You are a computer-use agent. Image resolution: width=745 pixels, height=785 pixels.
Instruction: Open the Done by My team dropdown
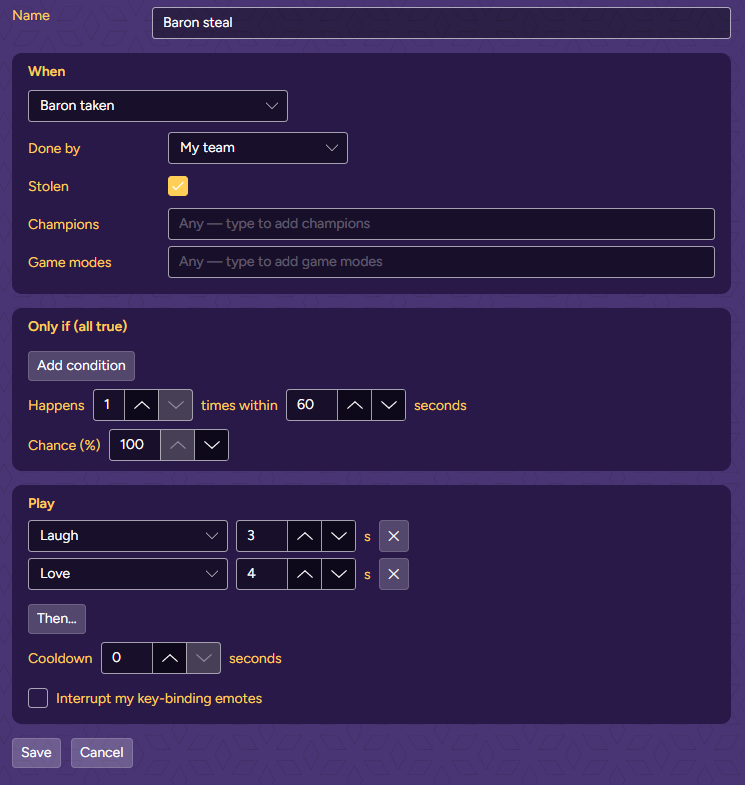click(258, 148)
